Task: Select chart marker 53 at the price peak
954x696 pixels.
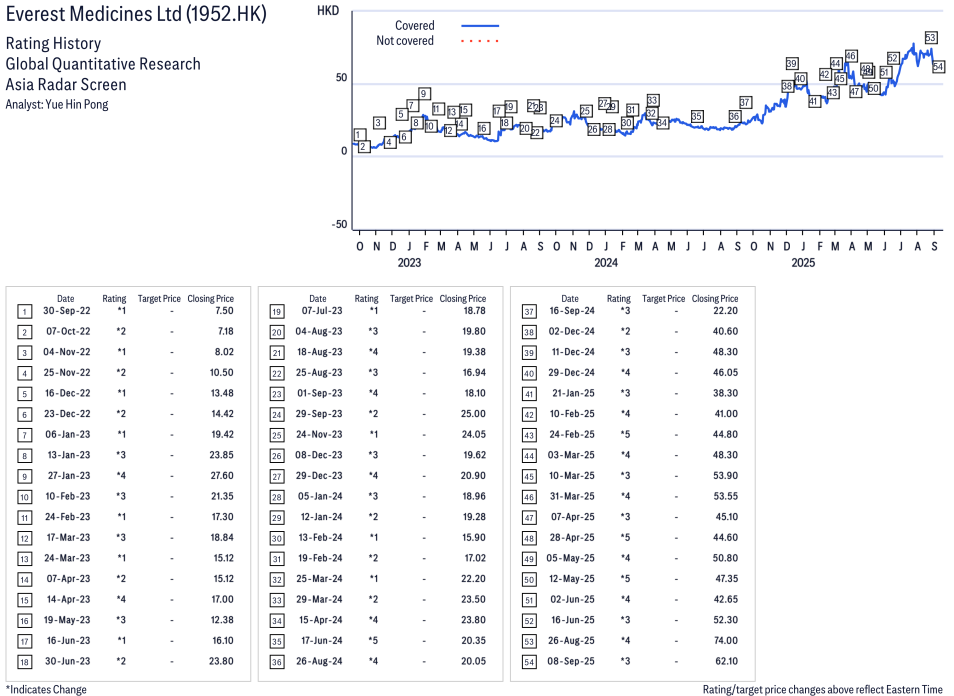Action: 930,38
